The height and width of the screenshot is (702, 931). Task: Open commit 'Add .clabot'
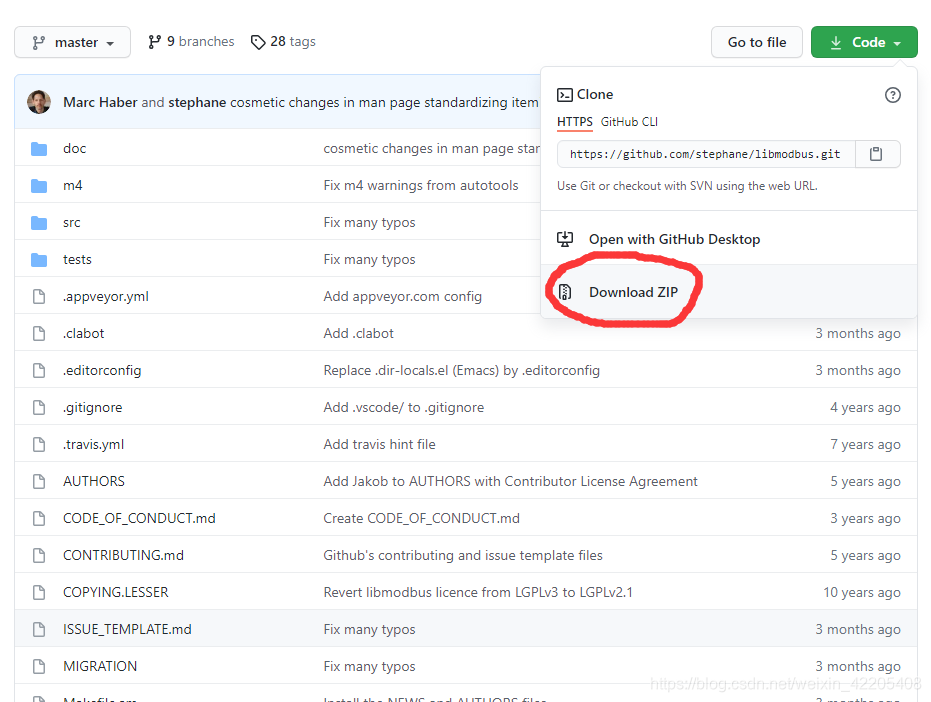[x=359, y=333]
